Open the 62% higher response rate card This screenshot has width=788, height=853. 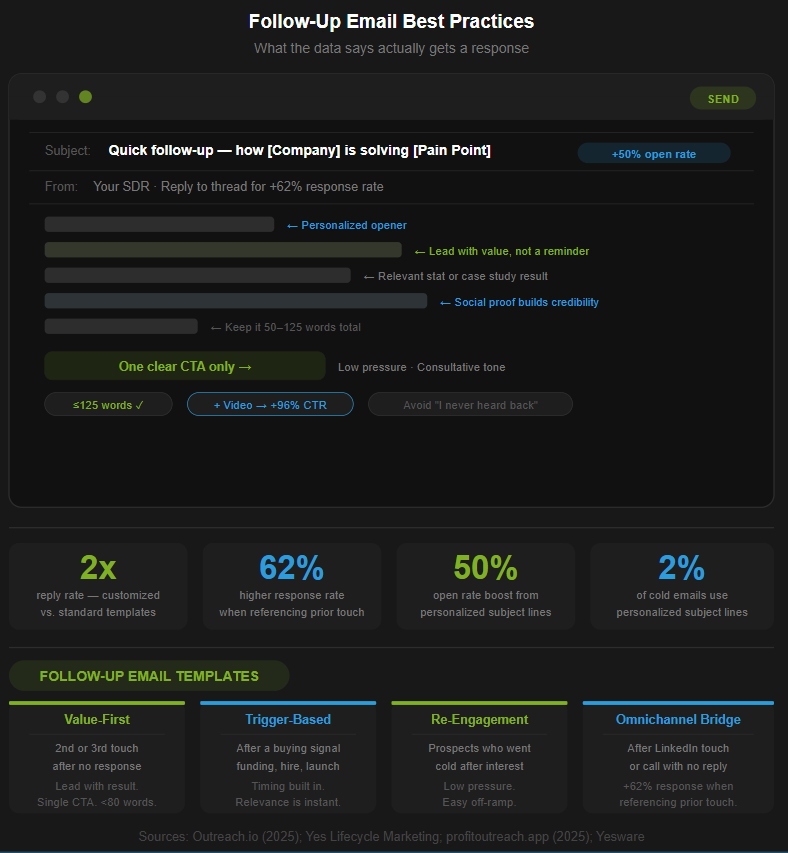pyautogui.click(x=291, y=586)
